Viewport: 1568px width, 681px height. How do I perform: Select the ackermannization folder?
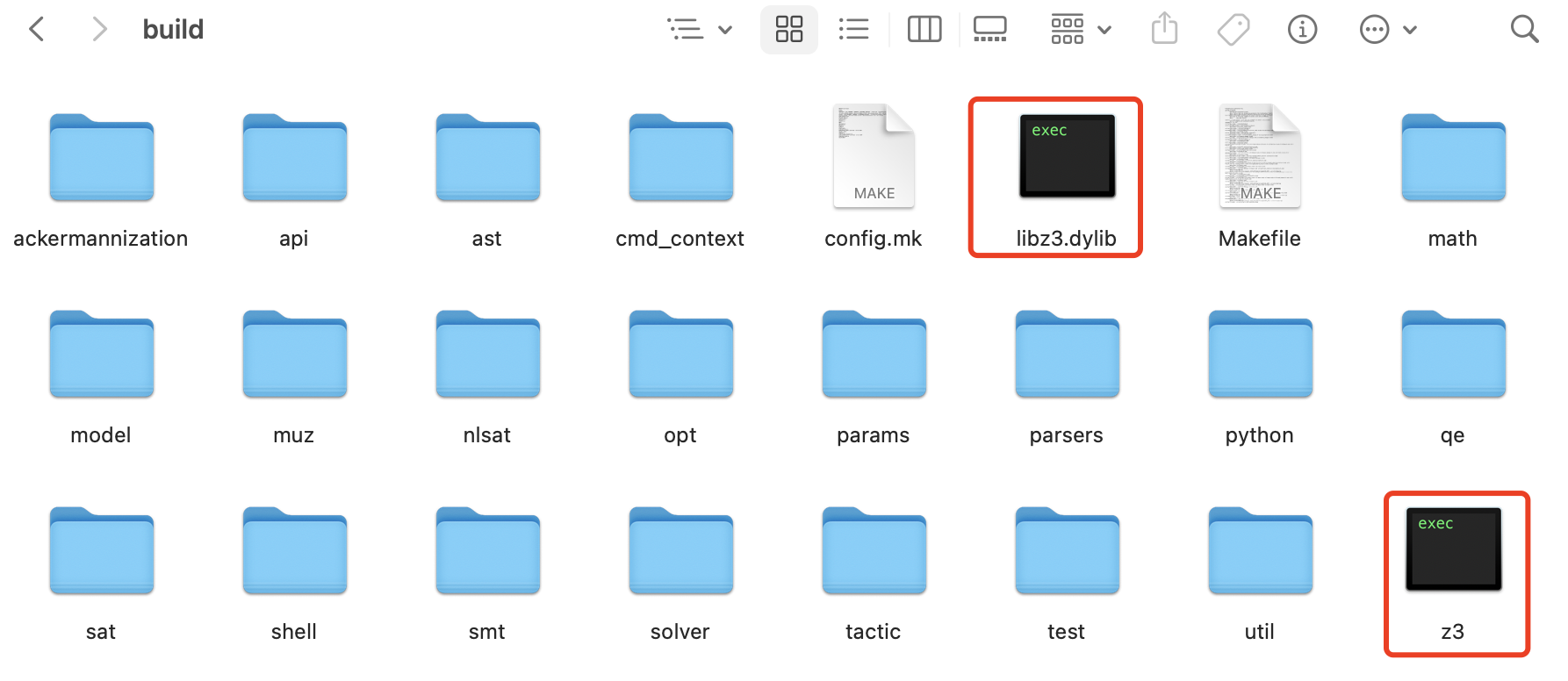(x=101, y=158)
